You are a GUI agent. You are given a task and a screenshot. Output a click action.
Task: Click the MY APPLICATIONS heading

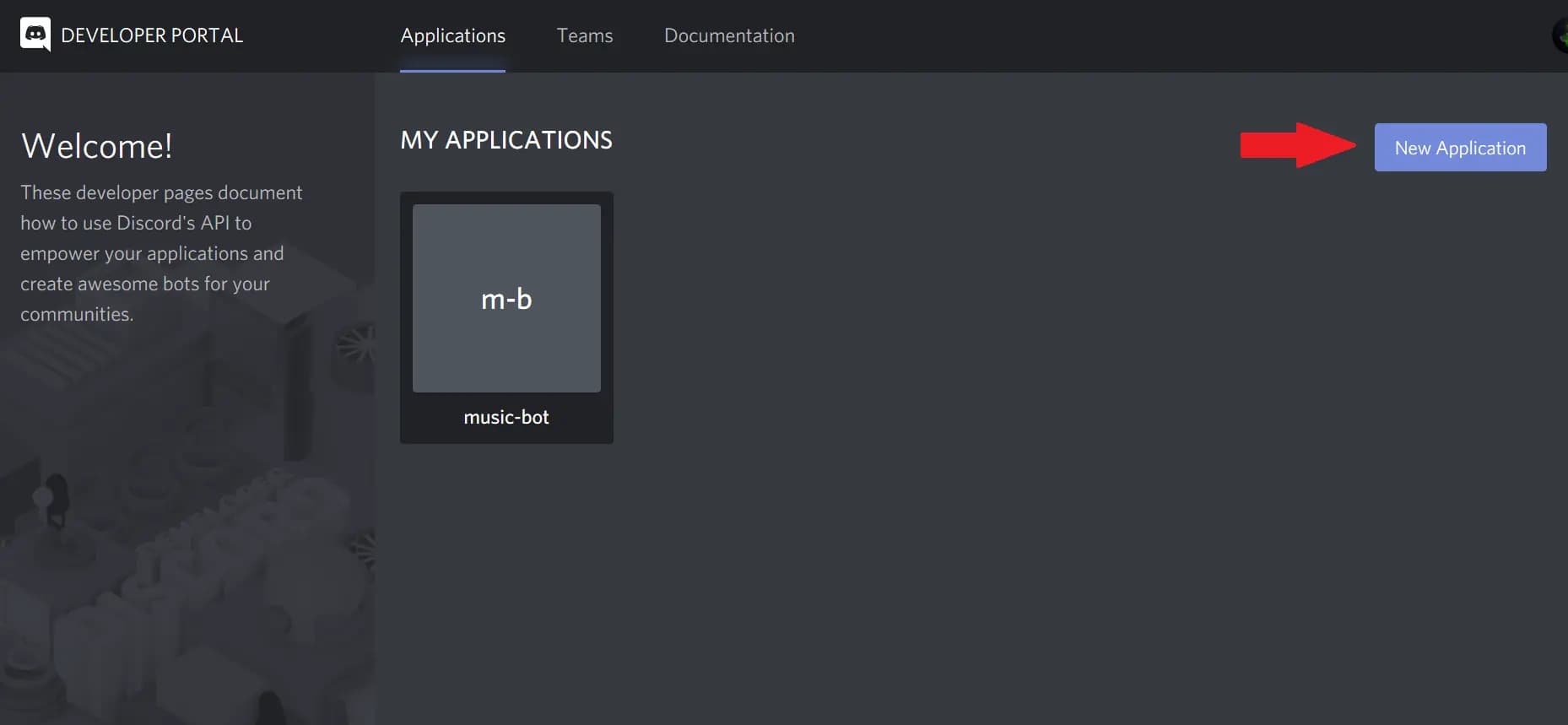coord(506,140)
